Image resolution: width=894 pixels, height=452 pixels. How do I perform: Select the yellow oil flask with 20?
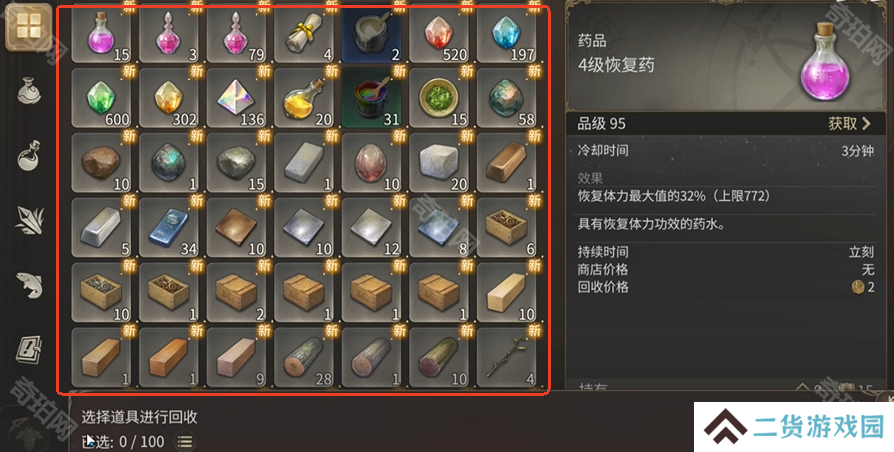coord(304,97)
